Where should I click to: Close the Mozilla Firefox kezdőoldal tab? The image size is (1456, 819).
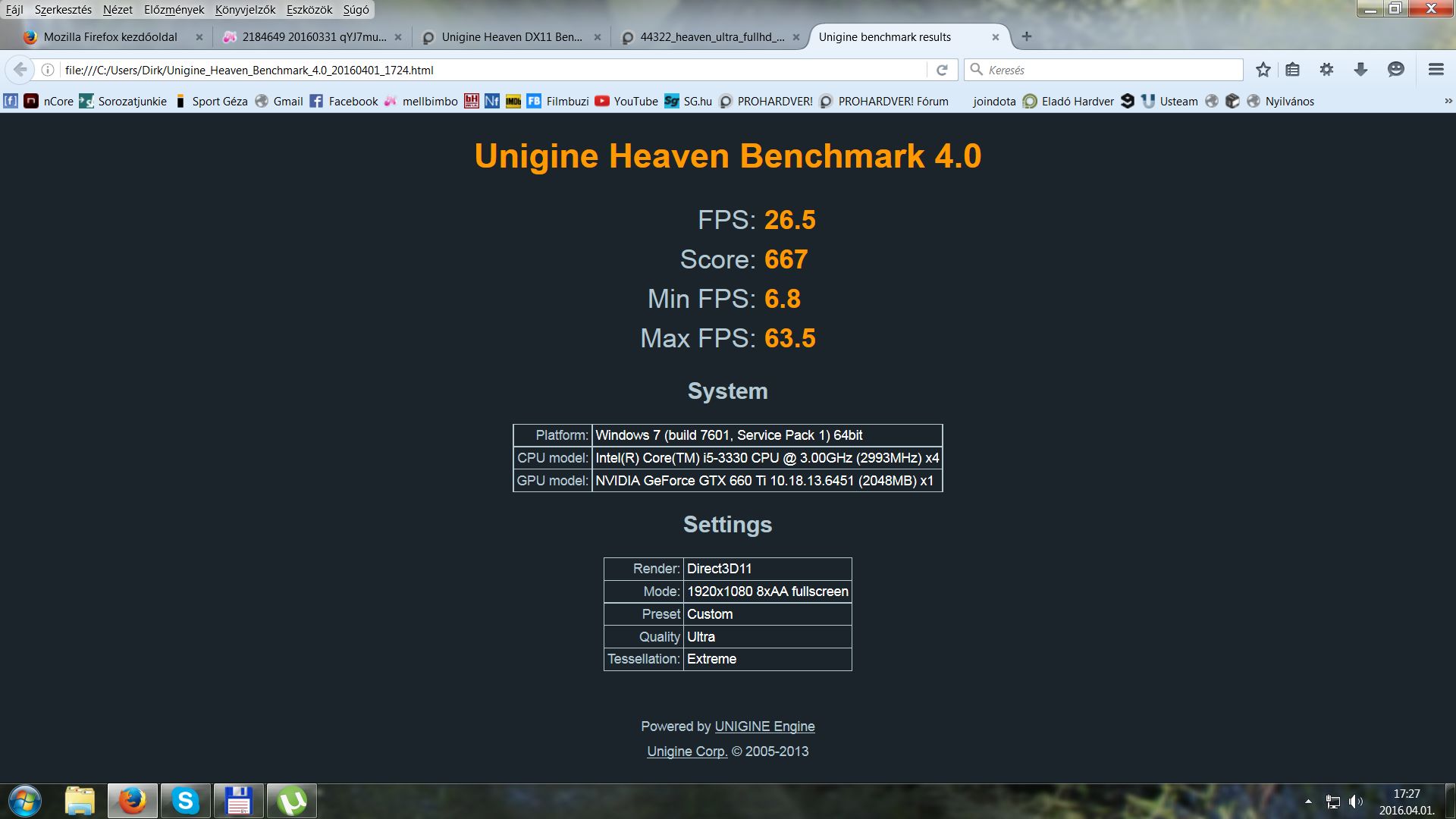[x=199, y=36]
